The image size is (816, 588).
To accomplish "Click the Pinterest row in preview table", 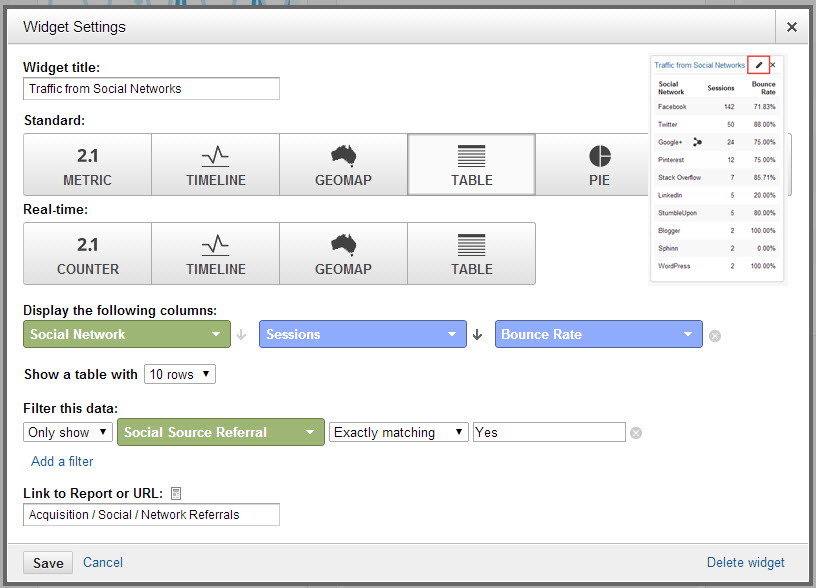I will tap(717, 160).
